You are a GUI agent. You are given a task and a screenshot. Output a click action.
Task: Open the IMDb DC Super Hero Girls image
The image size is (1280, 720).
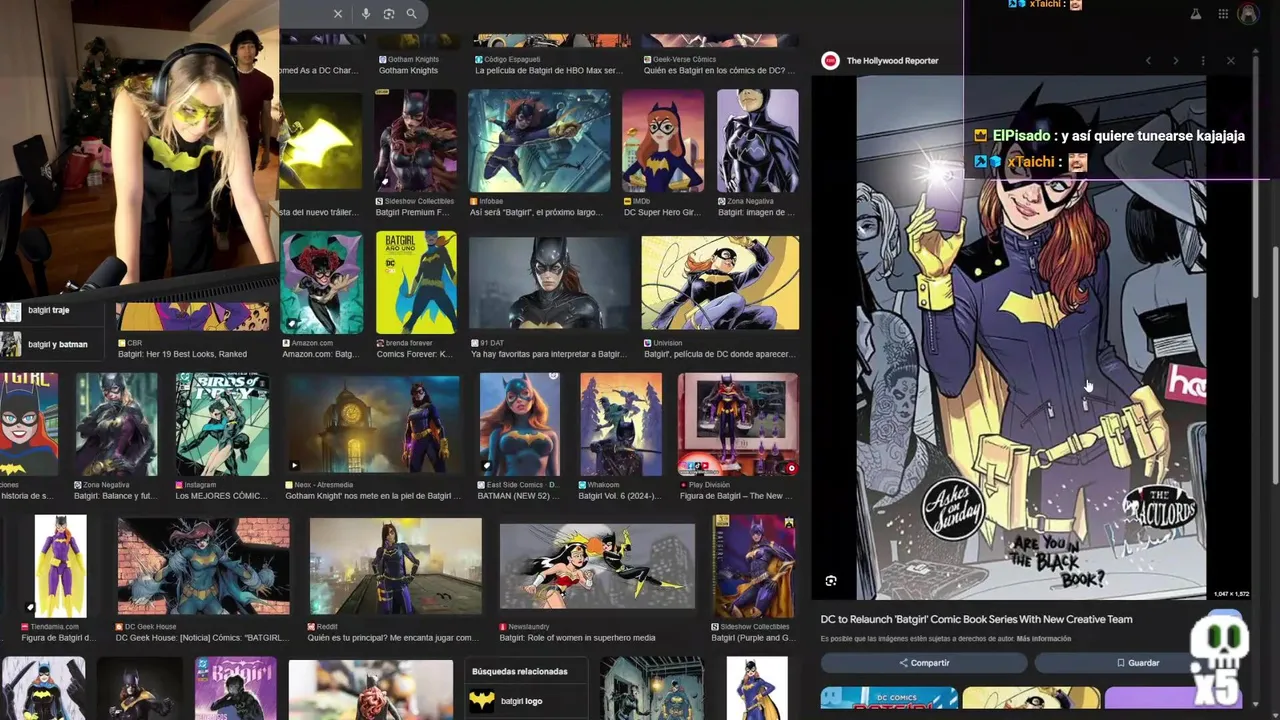tap(663, 141)
